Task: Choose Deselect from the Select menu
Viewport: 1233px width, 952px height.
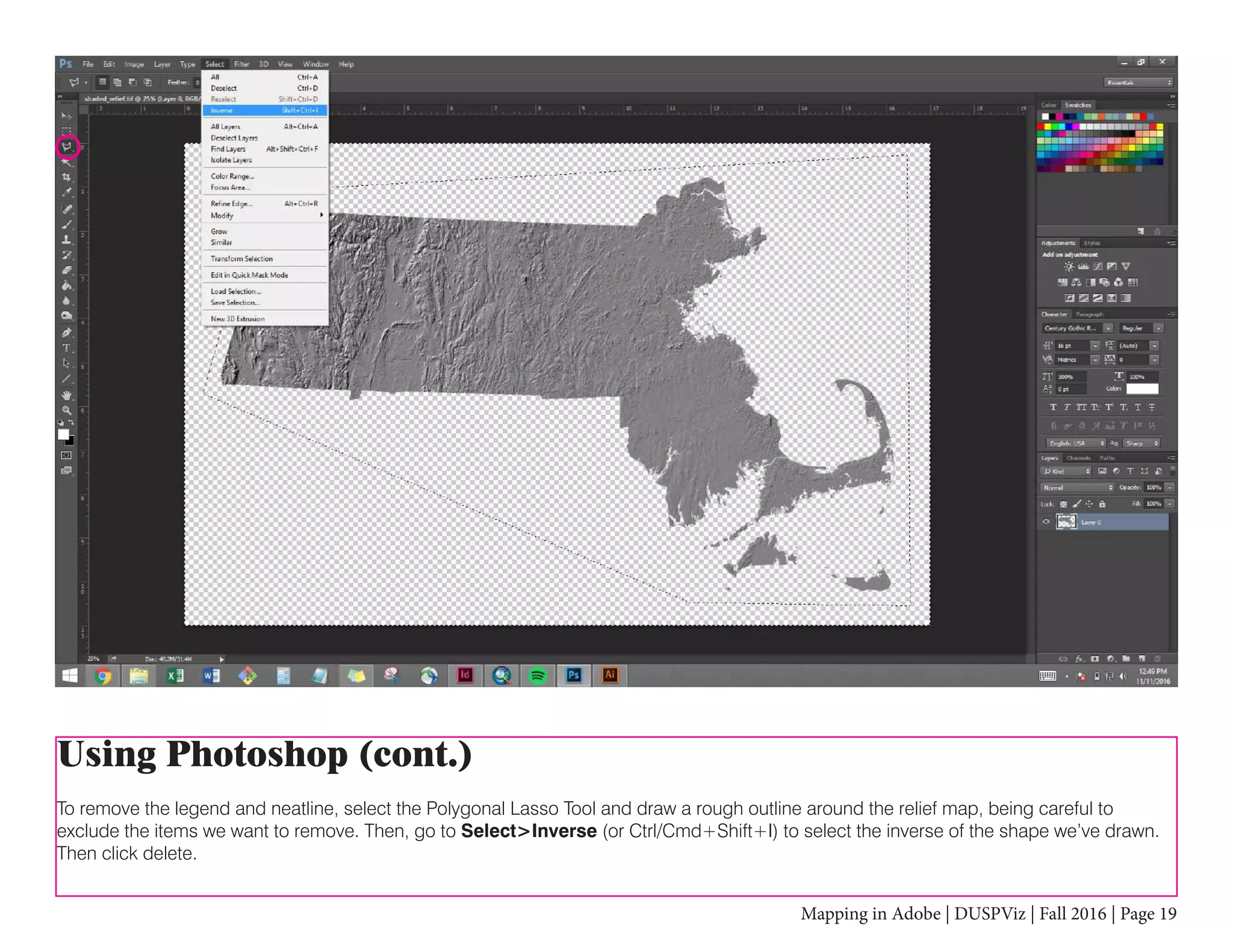Action: pos(265,88)
